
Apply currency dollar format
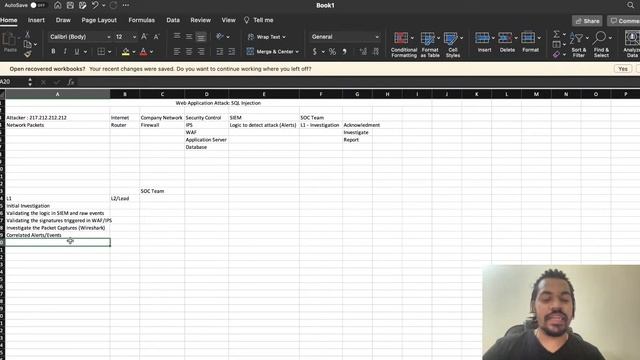point(314,51)
